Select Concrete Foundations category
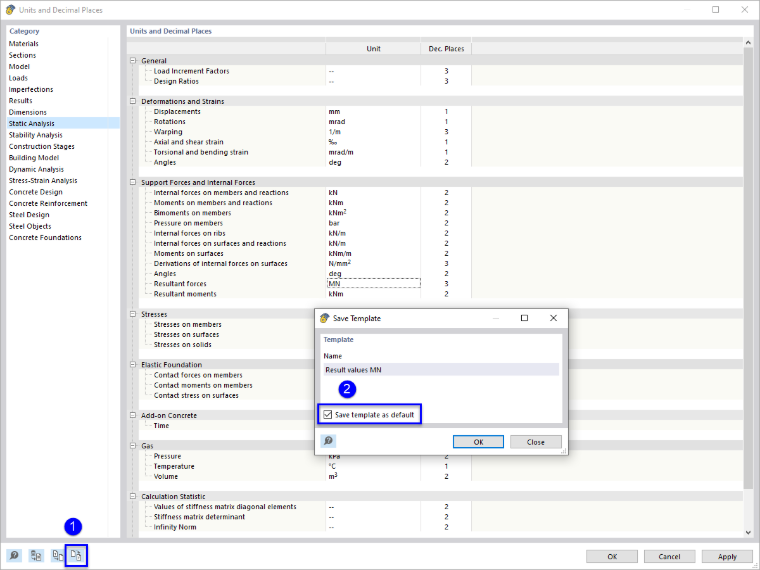Image resolution: width=760 pixels, height=570 pixels. [x=45, y=238]
